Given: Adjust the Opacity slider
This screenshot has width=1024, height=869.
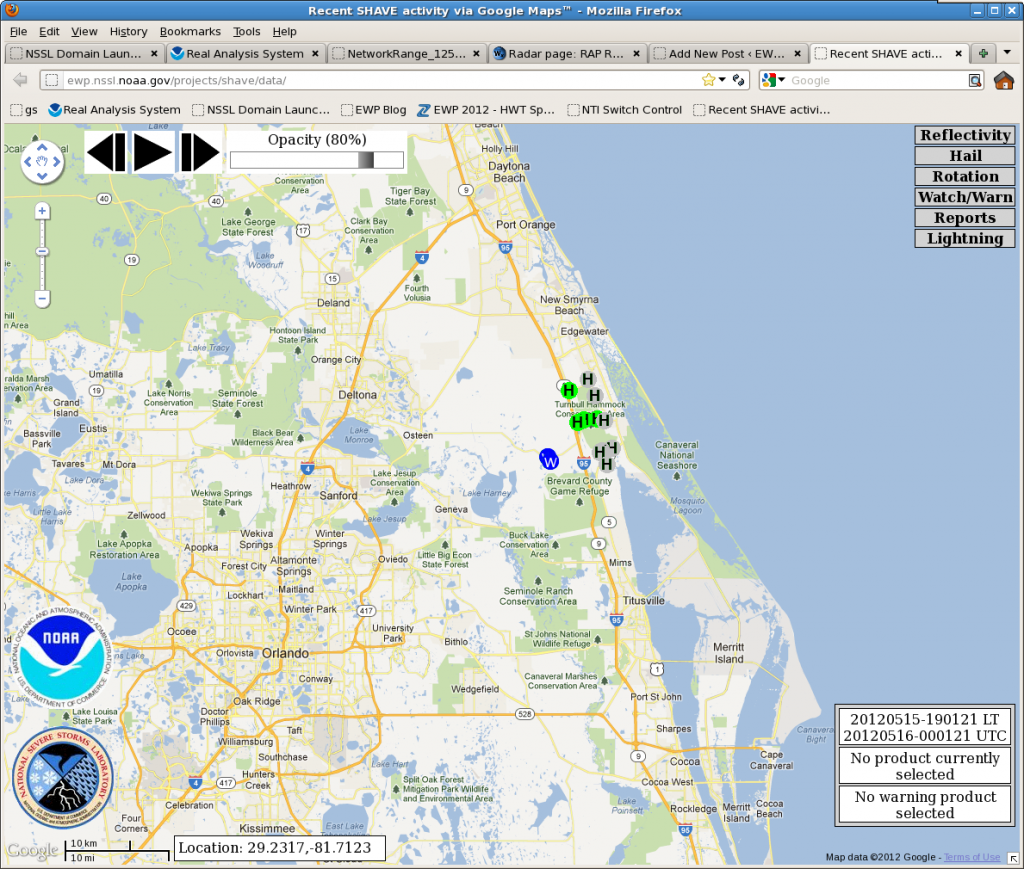Looking at the screenshot, I should [366, 160].
